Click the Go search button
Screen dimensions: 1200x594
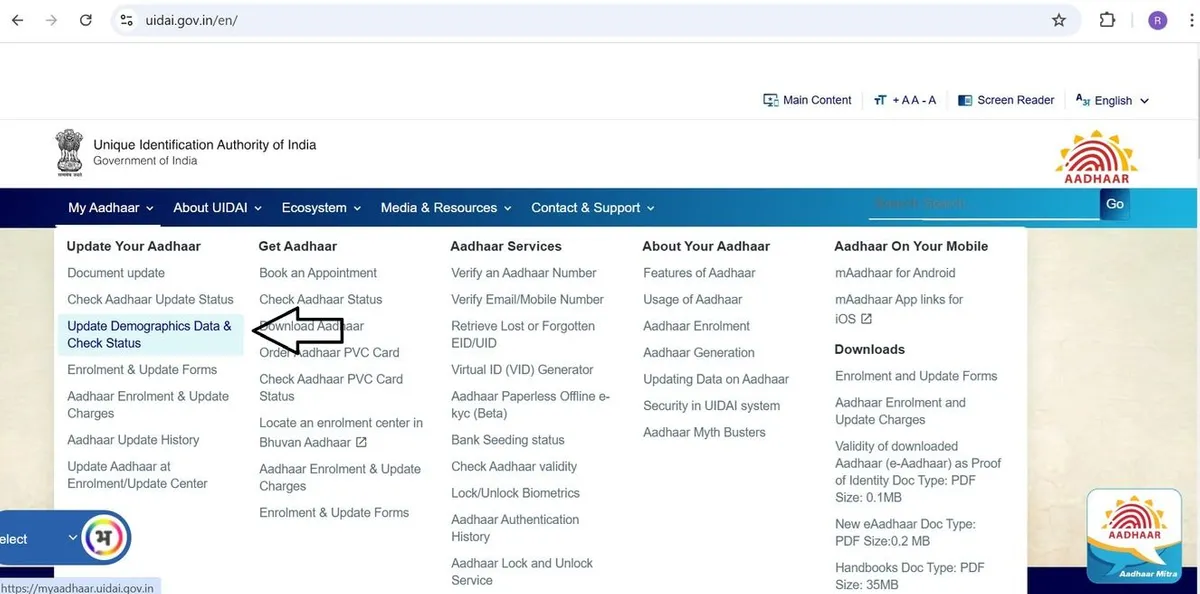(1114, 204)
